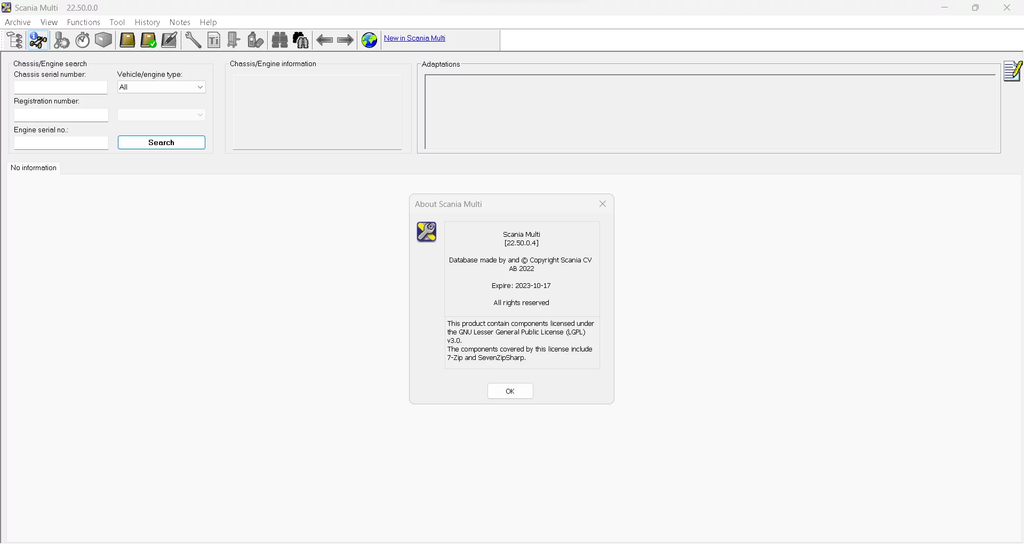
Task: Expand the Vehicle/engine type dropdown
Action: 161,87
